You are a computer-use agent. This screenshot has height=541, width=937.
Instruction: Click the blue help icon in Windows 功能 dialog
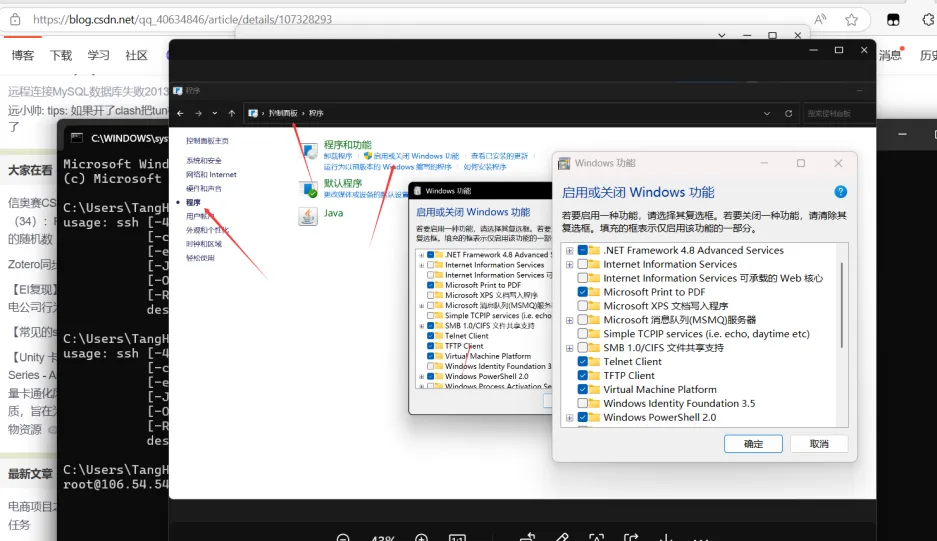[840, 192]
